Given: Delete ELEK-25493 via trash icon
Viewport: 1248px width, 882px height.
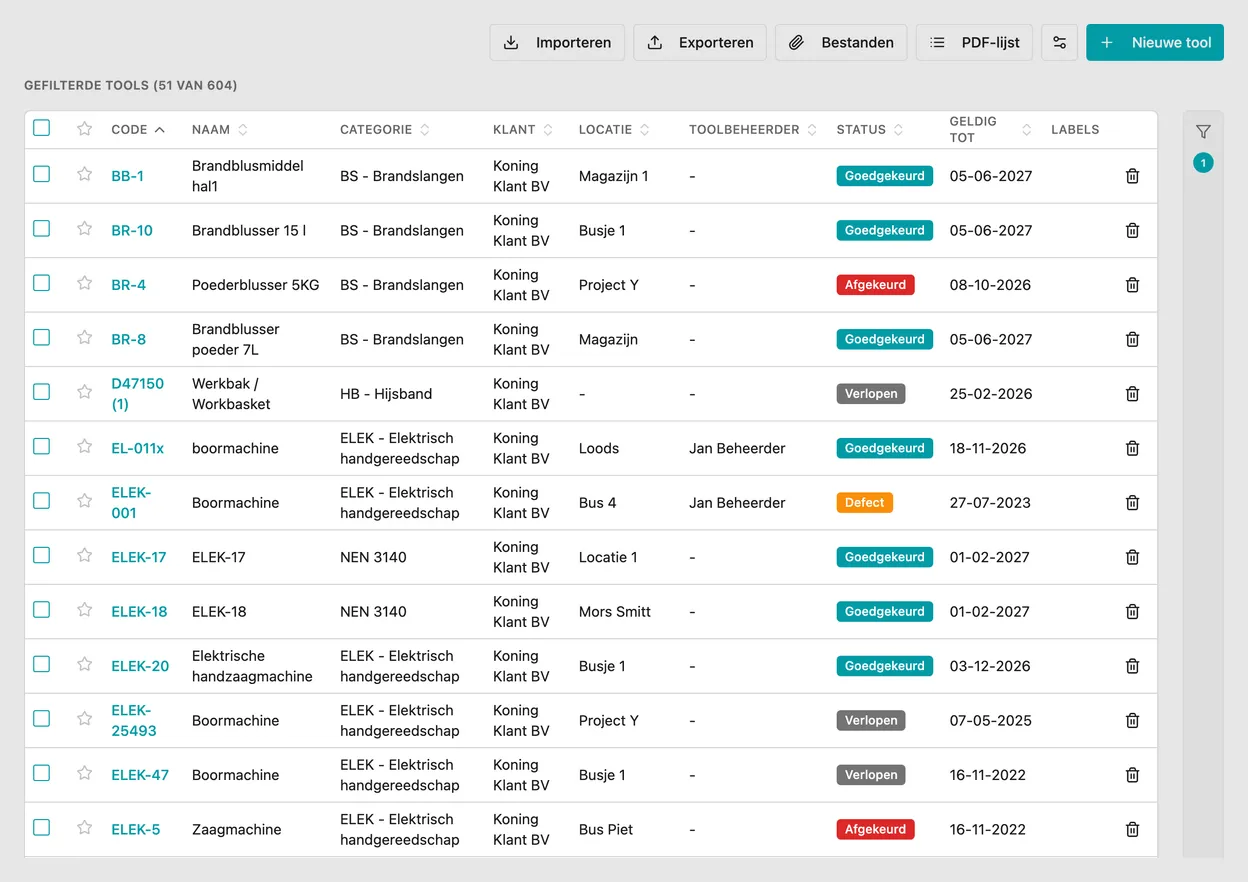Looking at the screenshot, I should coord(1132,721).
